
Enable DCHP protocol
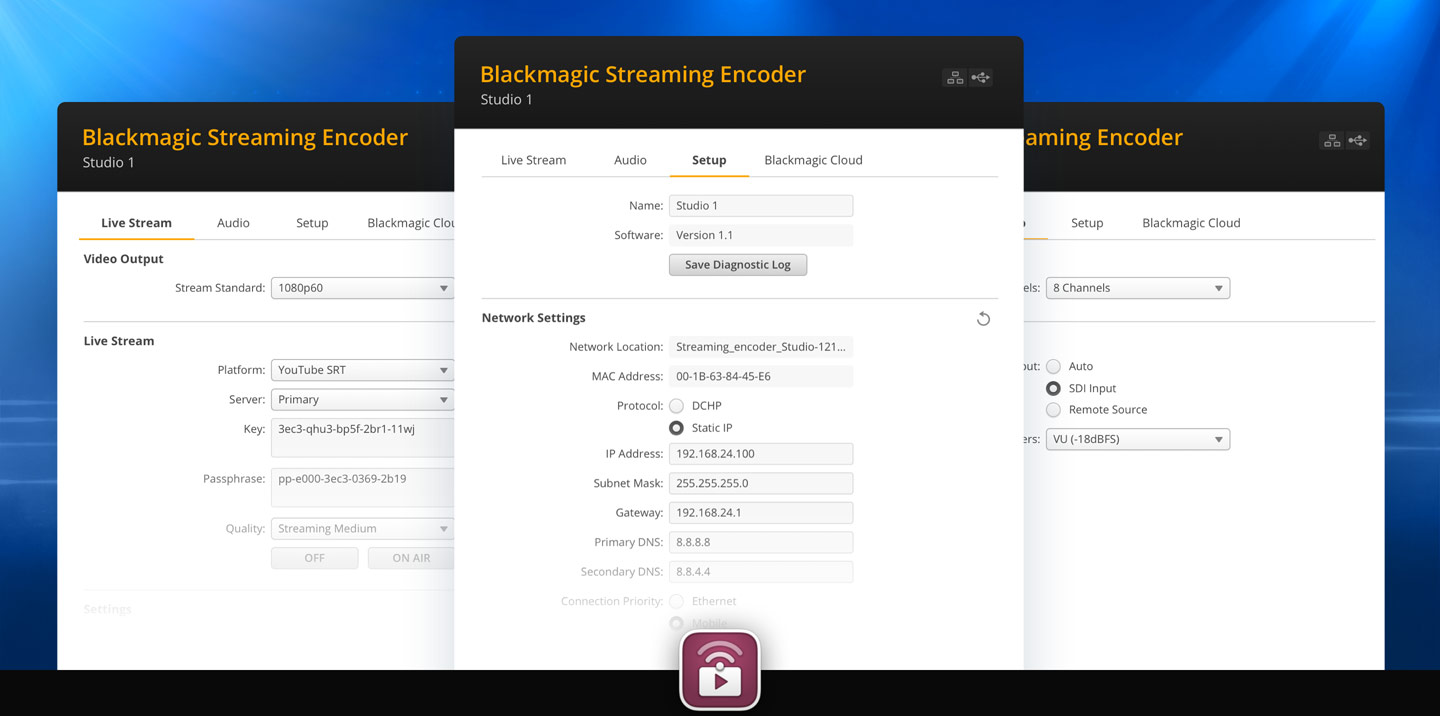point(676,405)
